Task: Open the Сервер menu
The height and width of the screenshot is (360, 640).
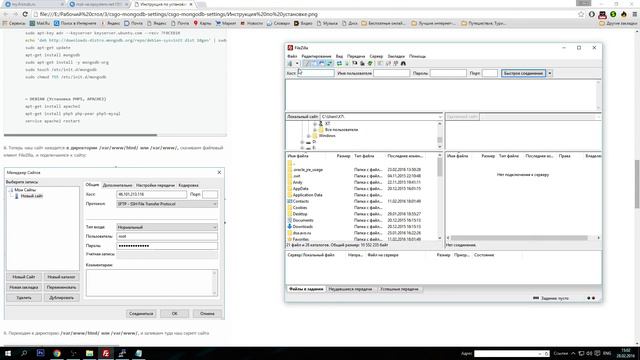Action: click(376, 56)
